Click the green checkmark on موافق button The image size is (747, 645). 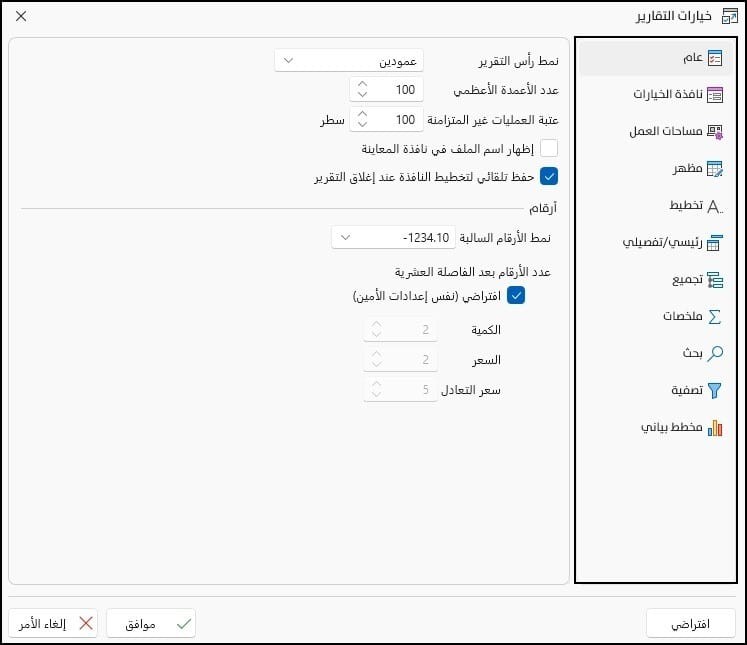[184, 624]
